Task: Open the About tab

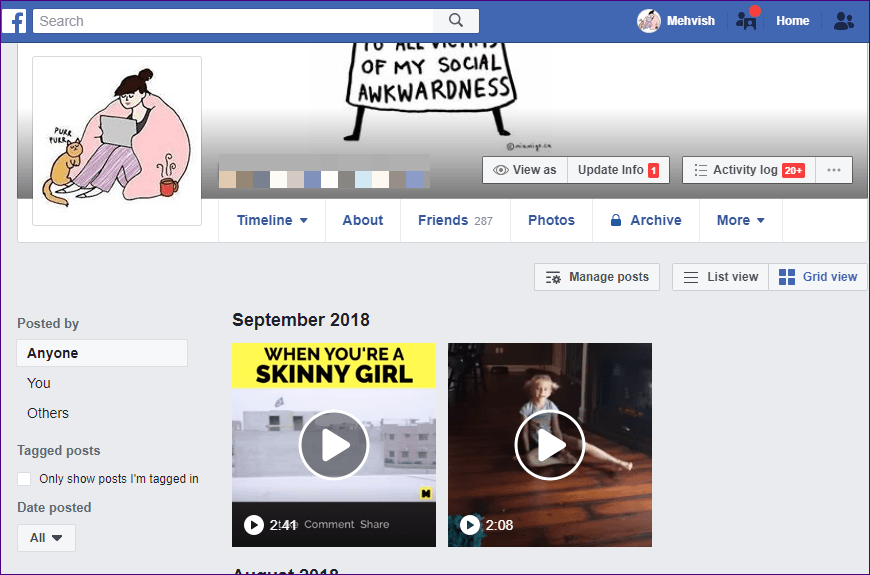Action: click(363, 220)
